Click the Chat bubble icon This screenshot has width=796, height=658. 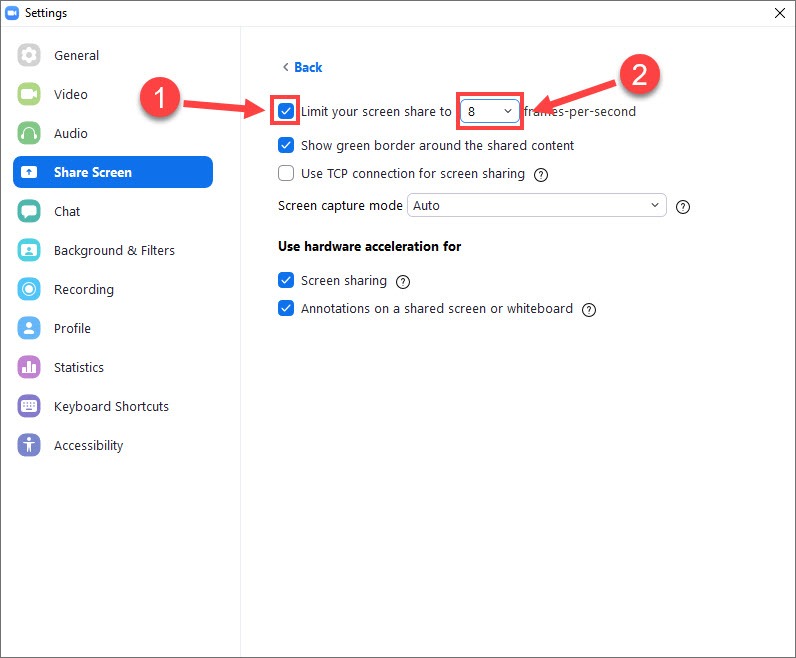pyautogui.click(x=29, y=212)
